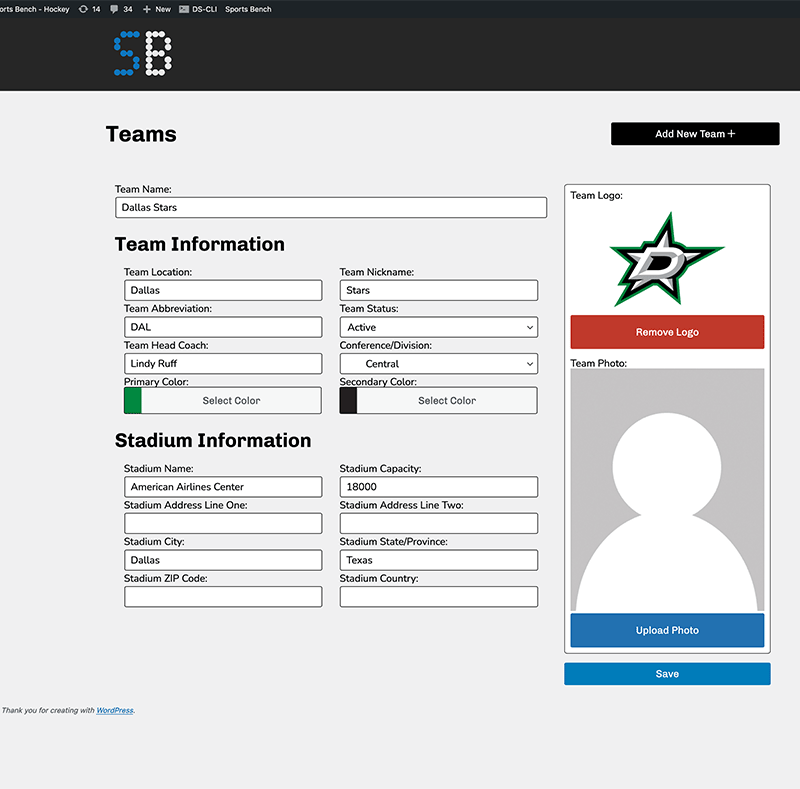
Task: Open Primary Color green Select Color picker
Action: pos(223,401)
